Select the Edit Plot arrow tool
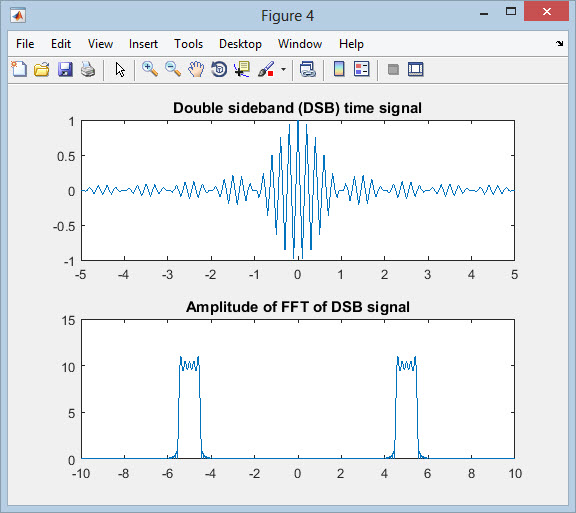The image size is (576, 513). click(120, 69)
